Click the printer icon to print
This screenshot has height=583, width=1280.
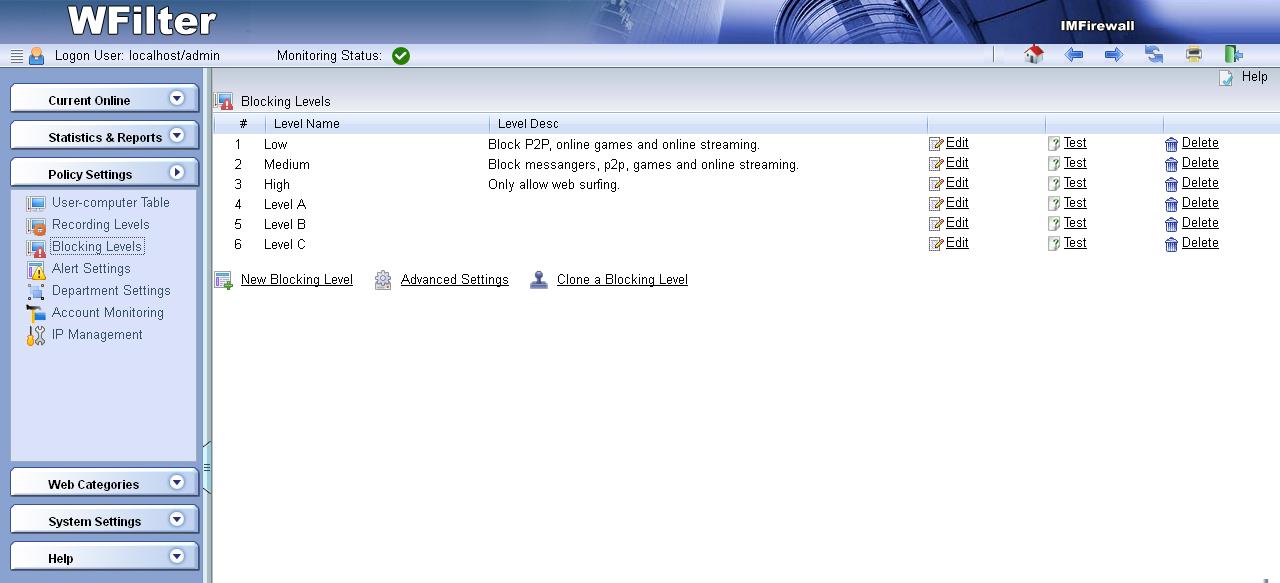(x=1193, y=55)
